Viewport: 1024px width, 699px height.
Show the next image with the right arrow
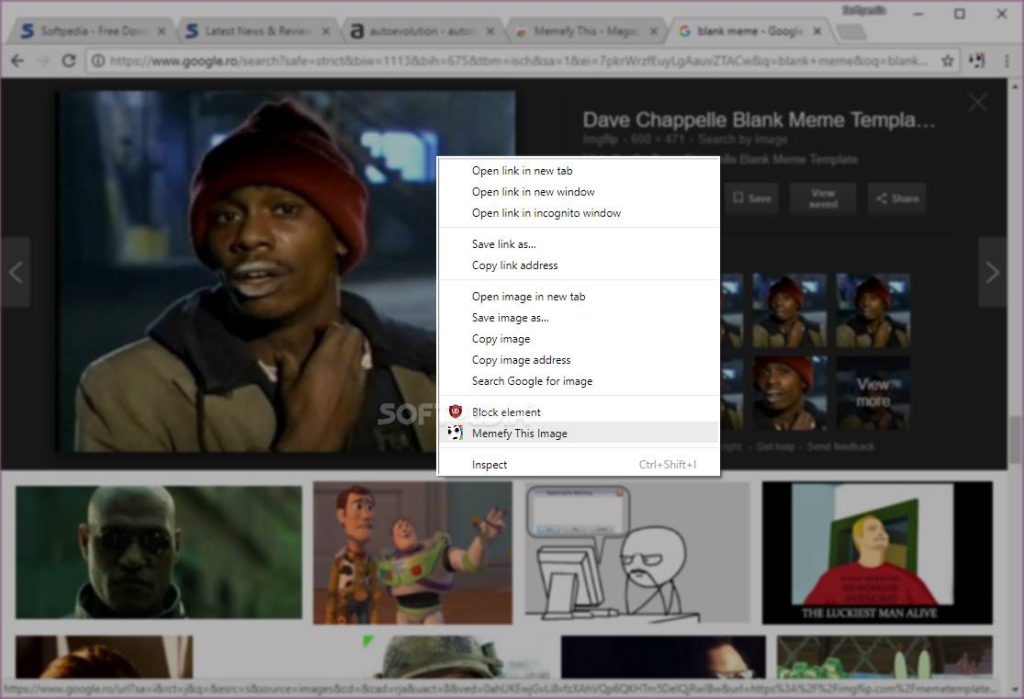pos(993,272)
